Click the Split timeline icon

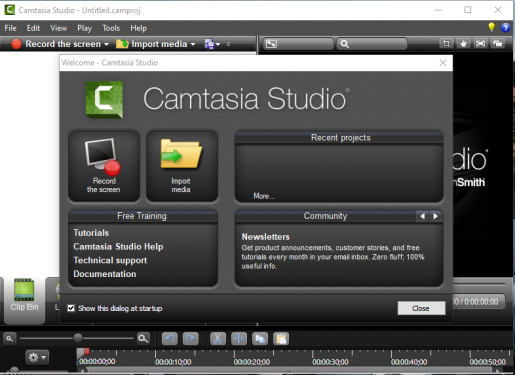pos(239,339)
